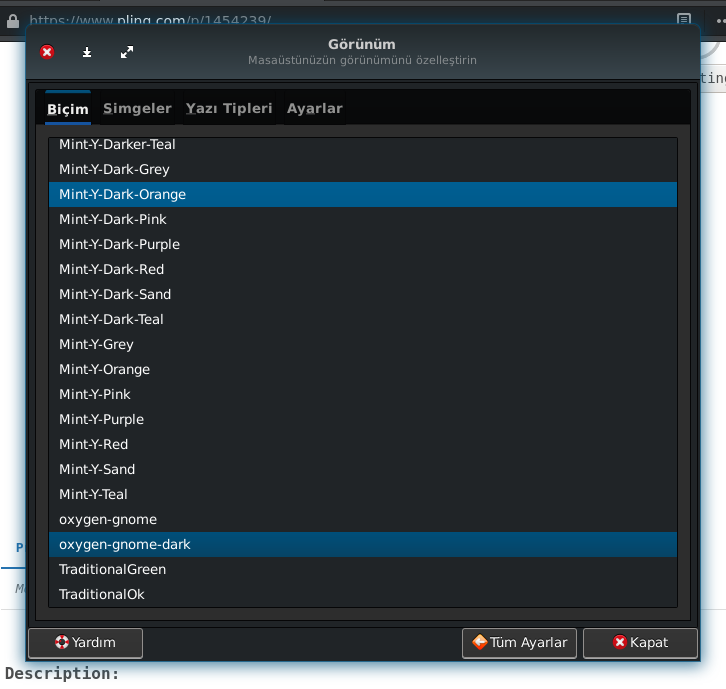Pick the Mint-Y-Dark-Sand theme

pos(363,294)
